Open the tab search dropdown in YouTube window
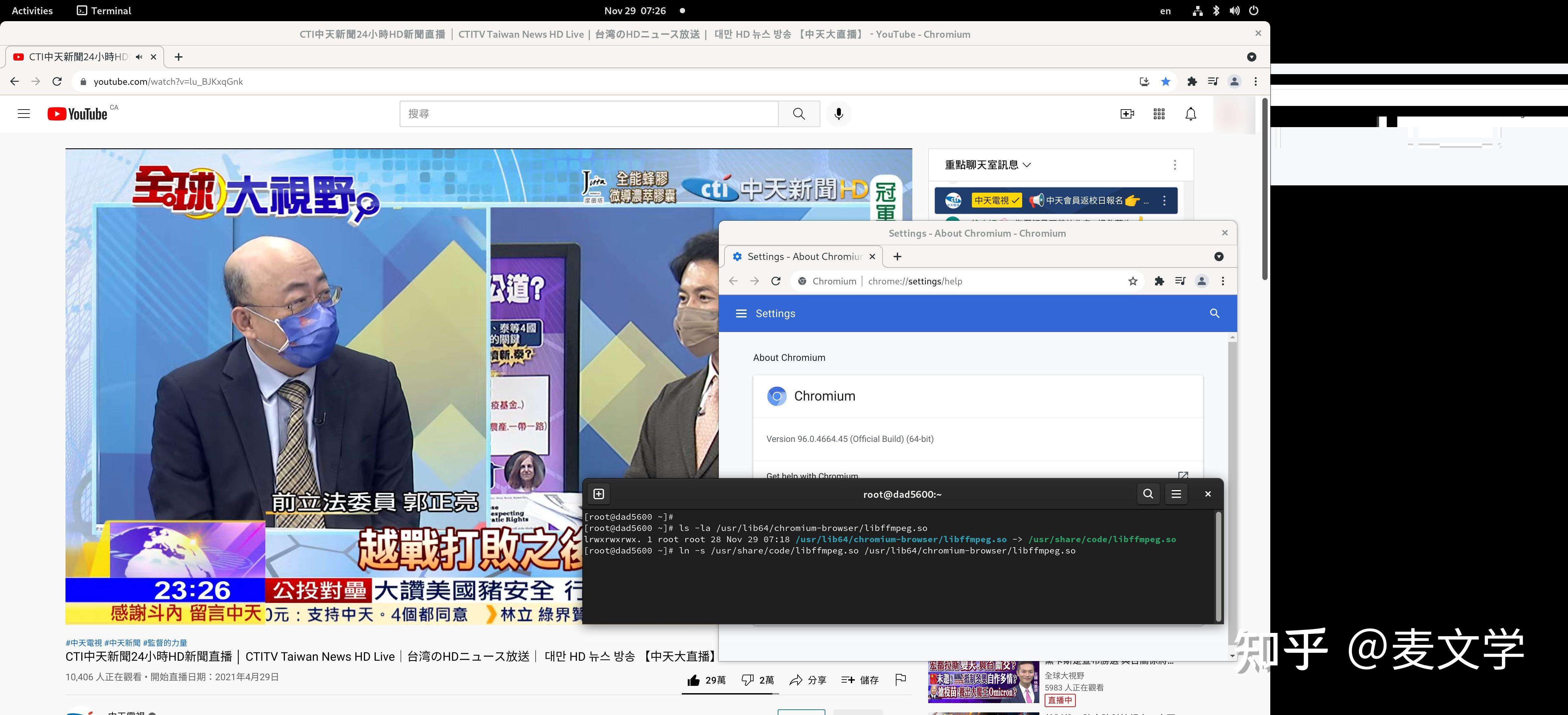 click(1251, 57)
